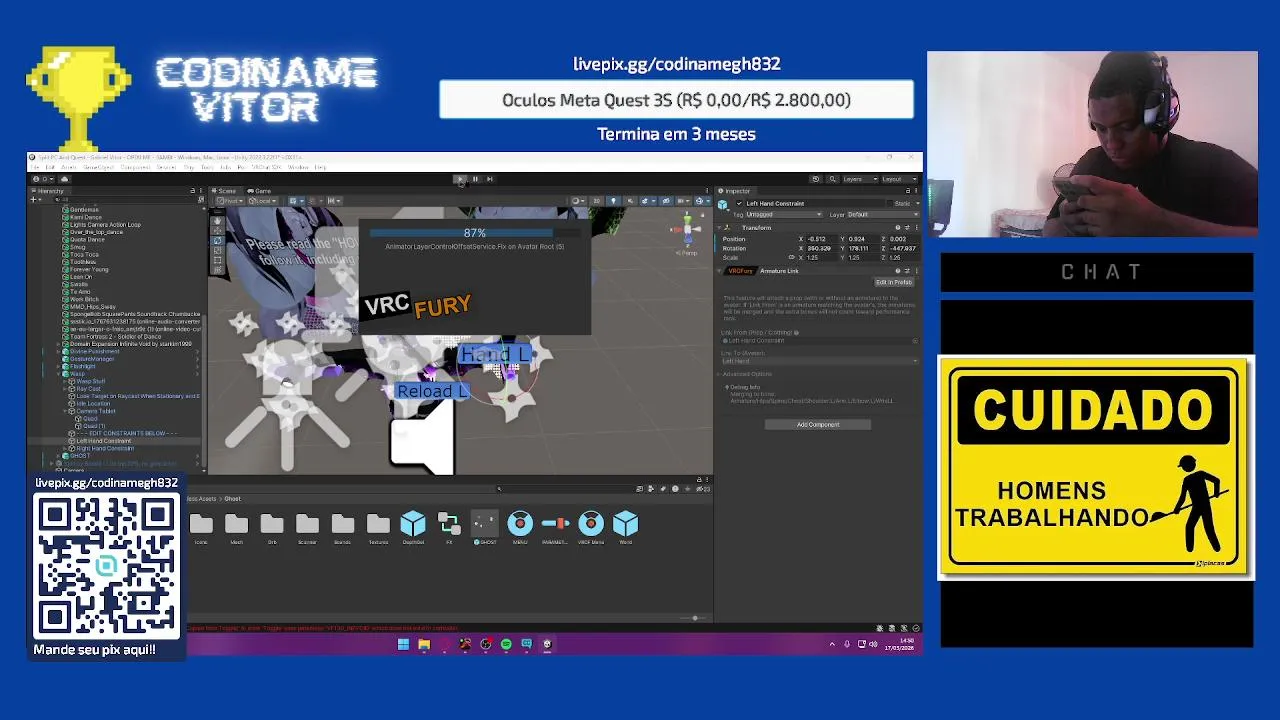Select Right Hand Constraint in Hierarchy
The width and height of the screenshot is (1280, 720).
click(105, 448)
